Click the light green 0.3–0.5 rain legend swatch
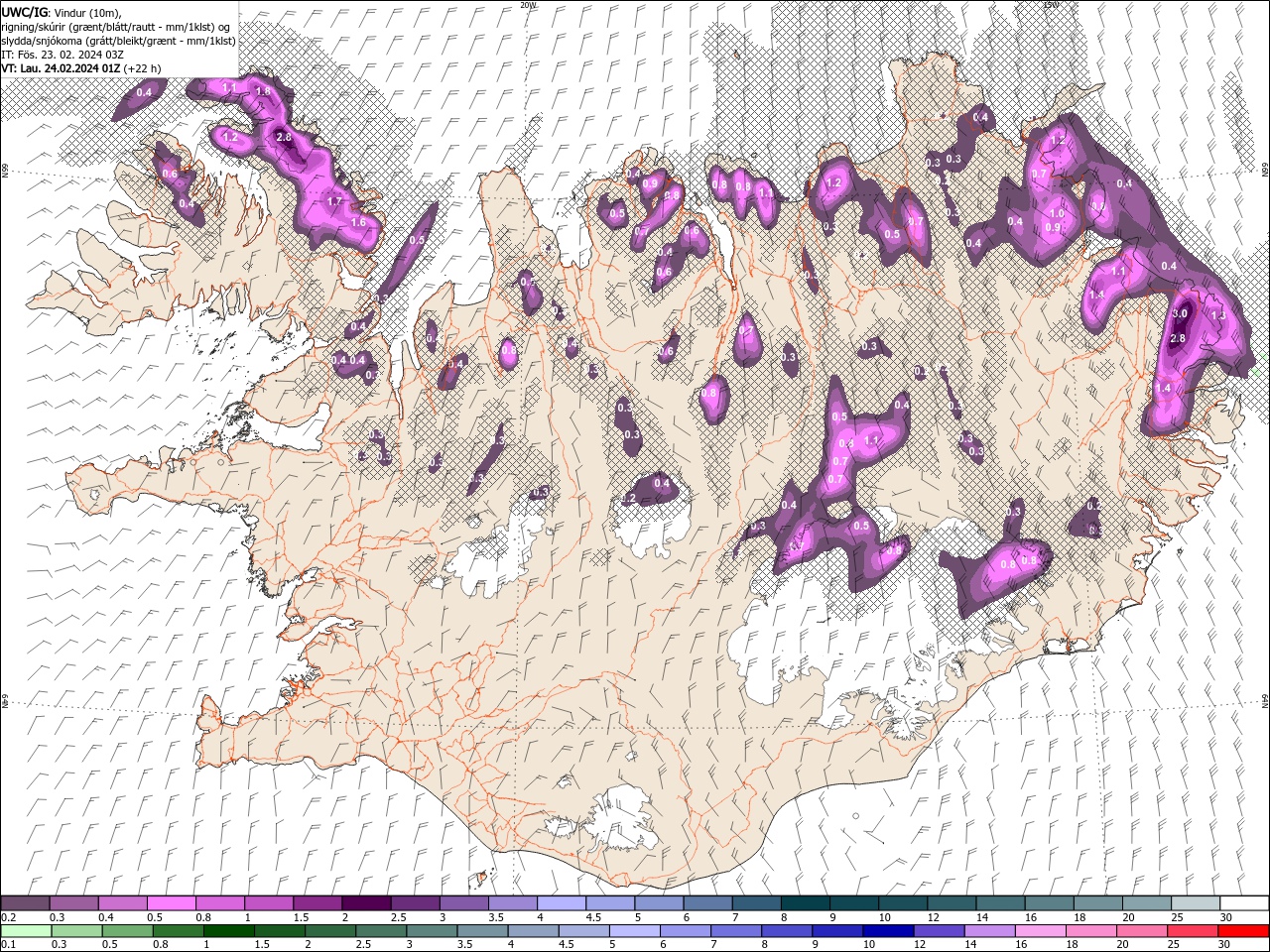The image size is (1270, 952). (76, 931)
